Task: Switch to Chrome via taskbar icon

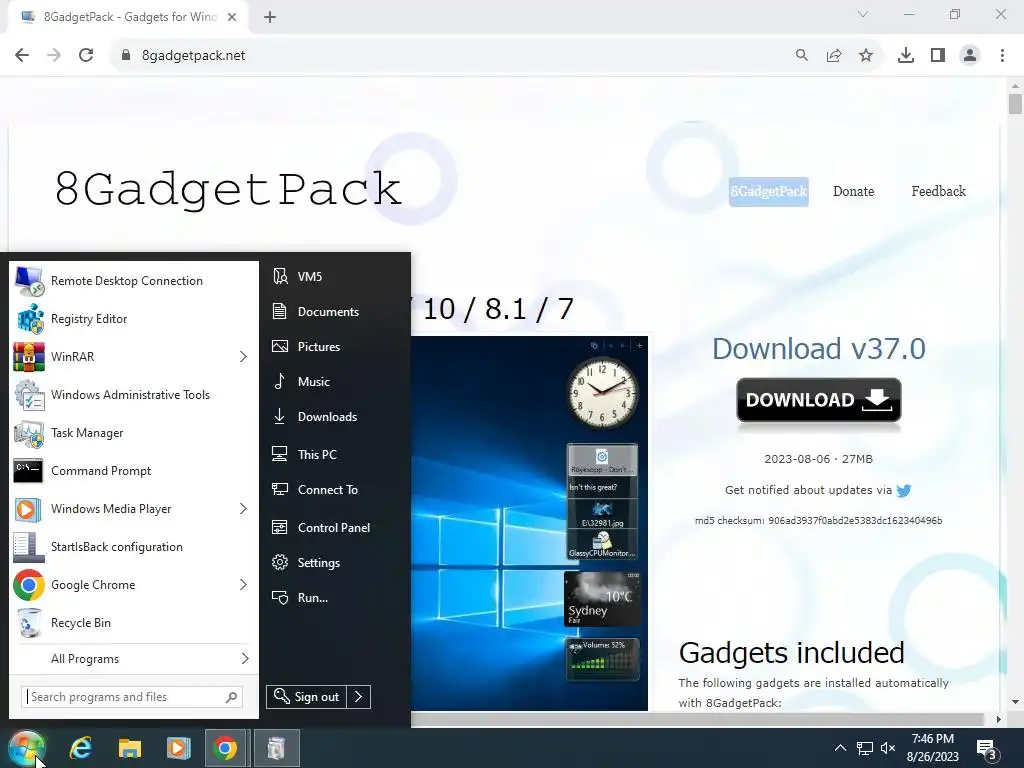Action: 225,748
